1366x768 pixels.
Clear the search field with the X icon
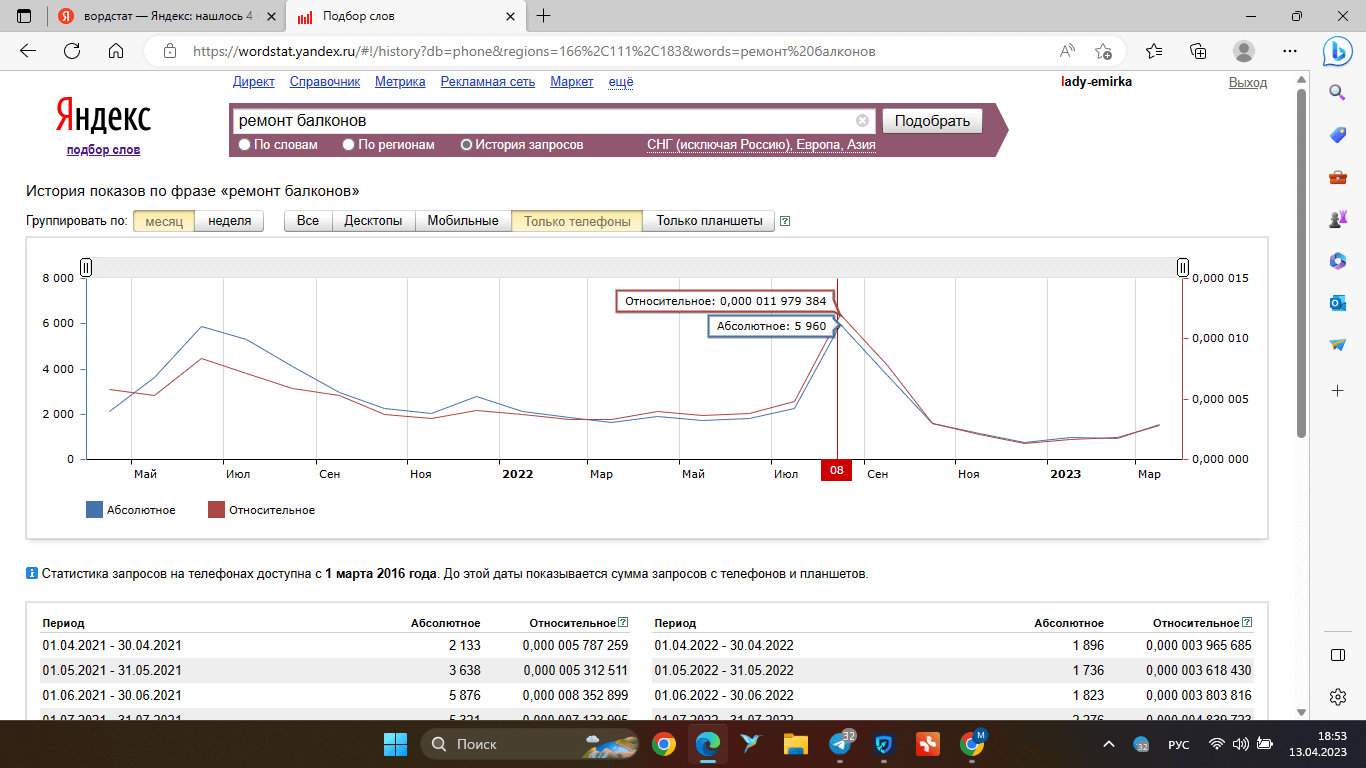coord(862,121)
